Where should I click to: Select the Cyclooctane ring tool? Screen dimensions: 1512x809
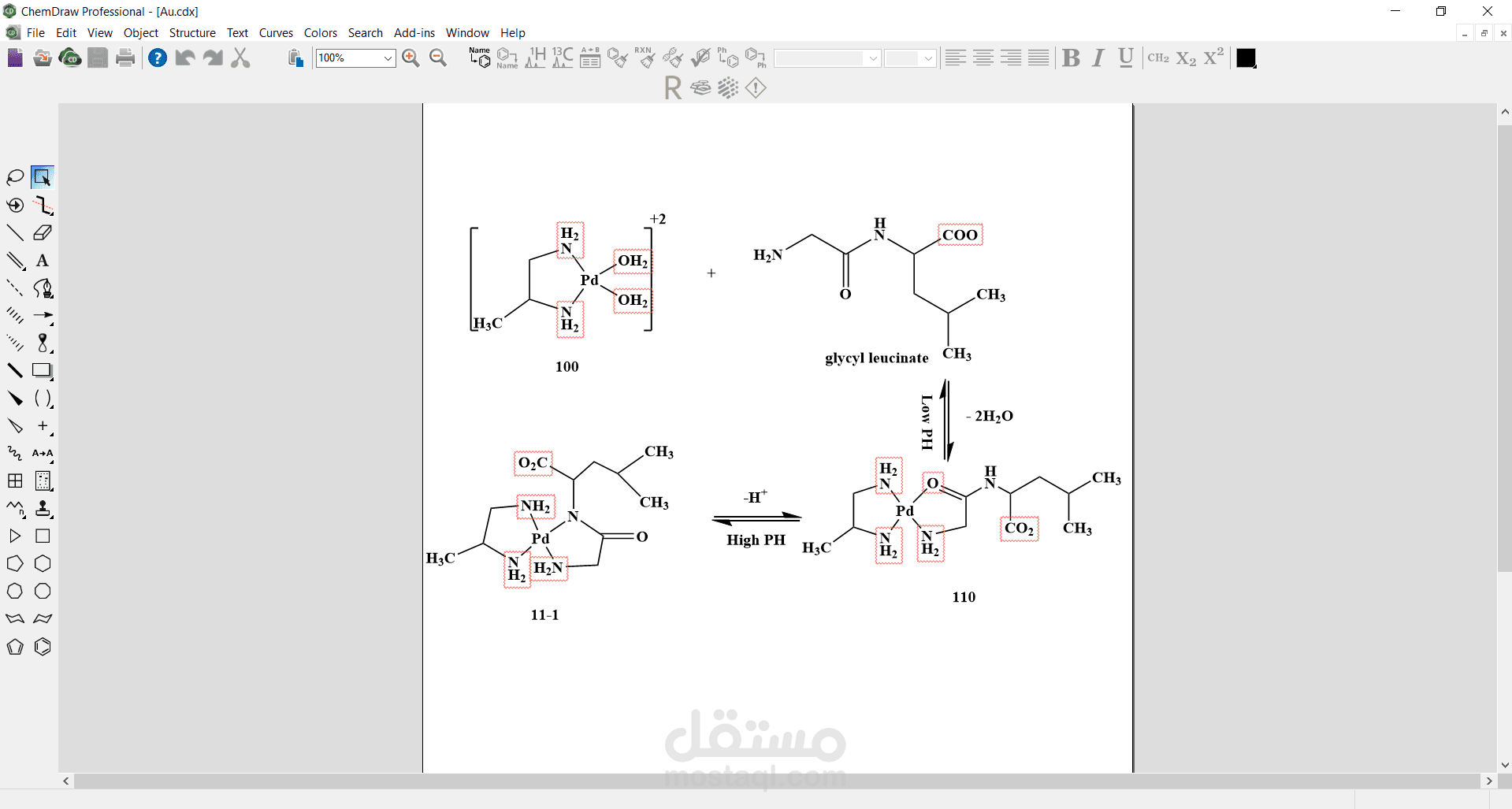click(43, 592)
